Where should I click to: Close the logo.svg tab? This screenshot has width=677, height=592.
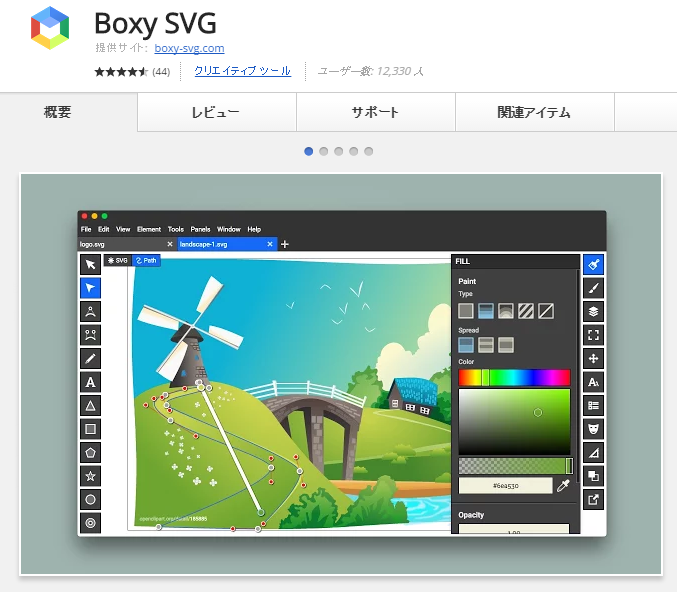[x=170, y=244]
